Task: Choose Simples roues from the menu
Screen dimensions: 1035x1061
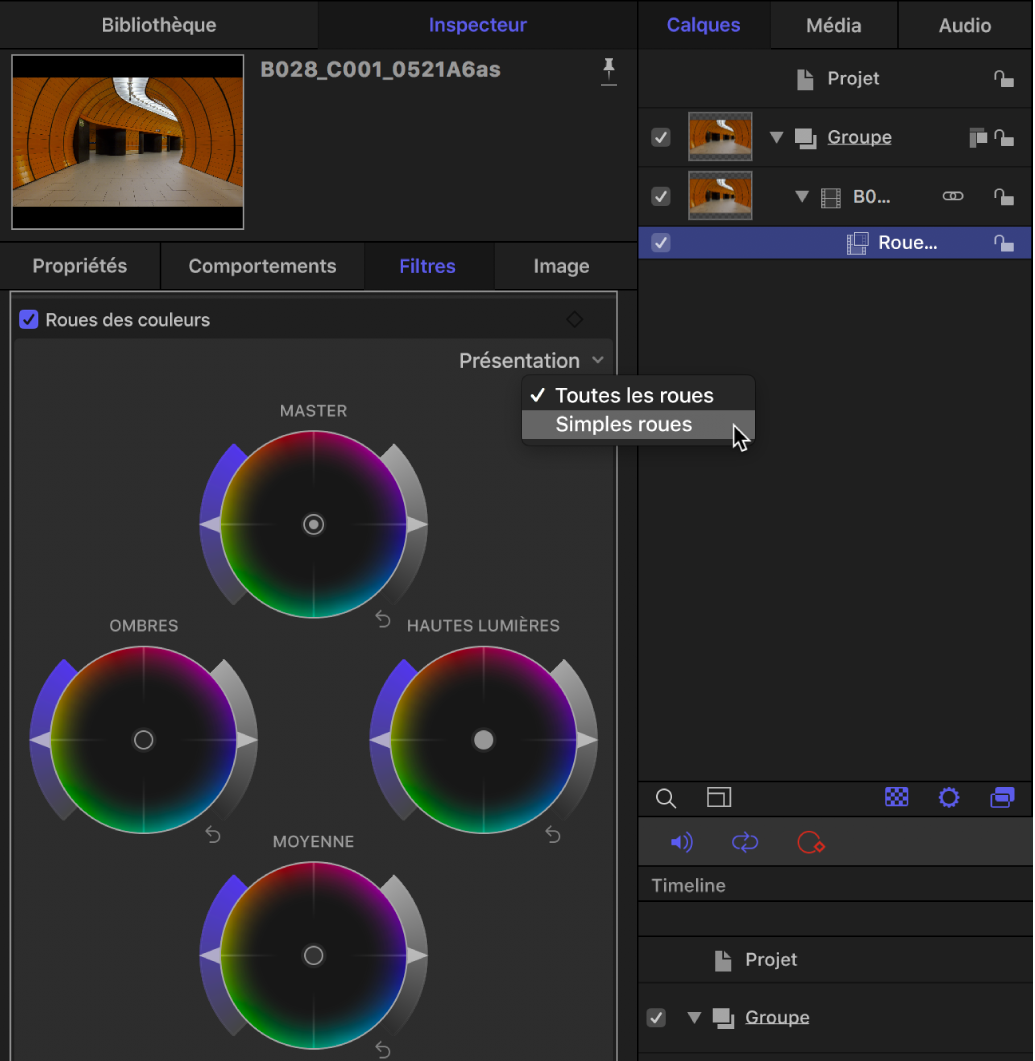Action: (624, 425)
